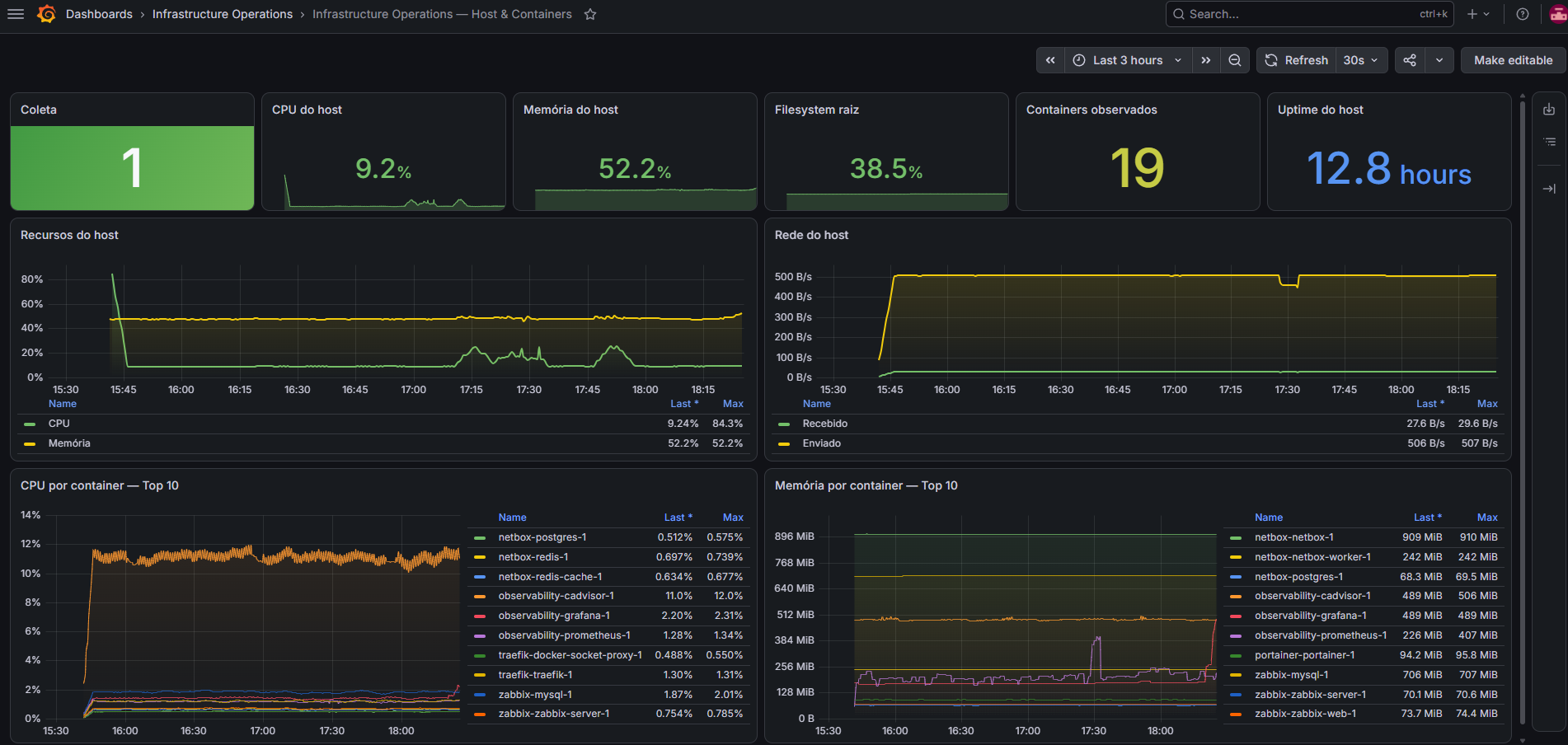Sort Recursos do host legend by Last

click(x=683, y=404)
